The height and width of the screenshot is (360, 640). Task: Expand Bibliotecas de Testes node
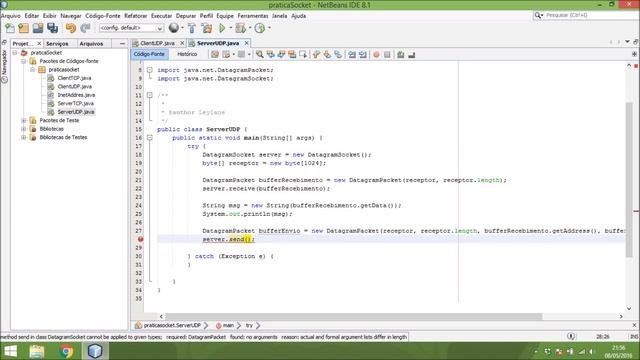pyautogui.click(x=24, y=138)
